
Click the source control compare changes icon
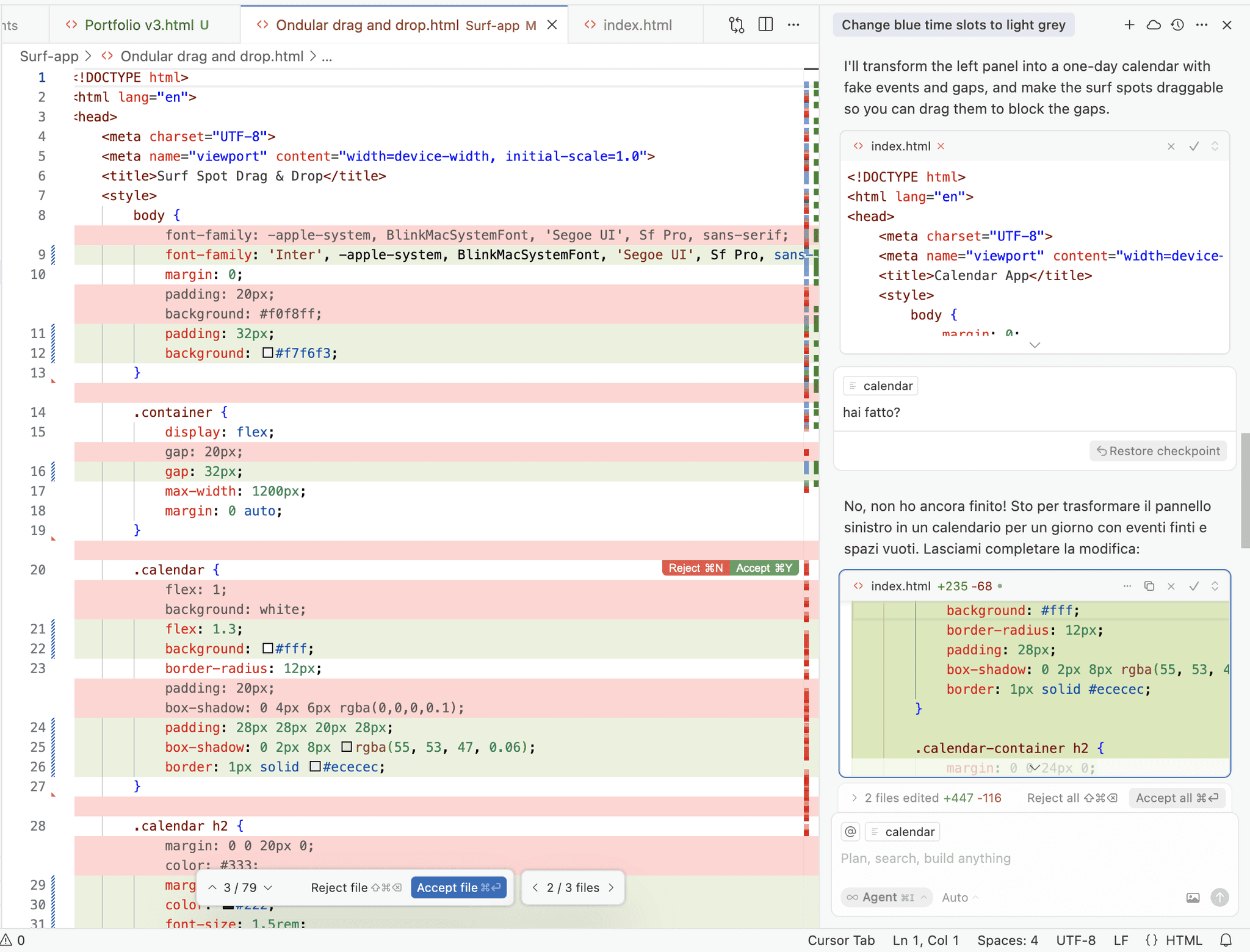point(737,25)
